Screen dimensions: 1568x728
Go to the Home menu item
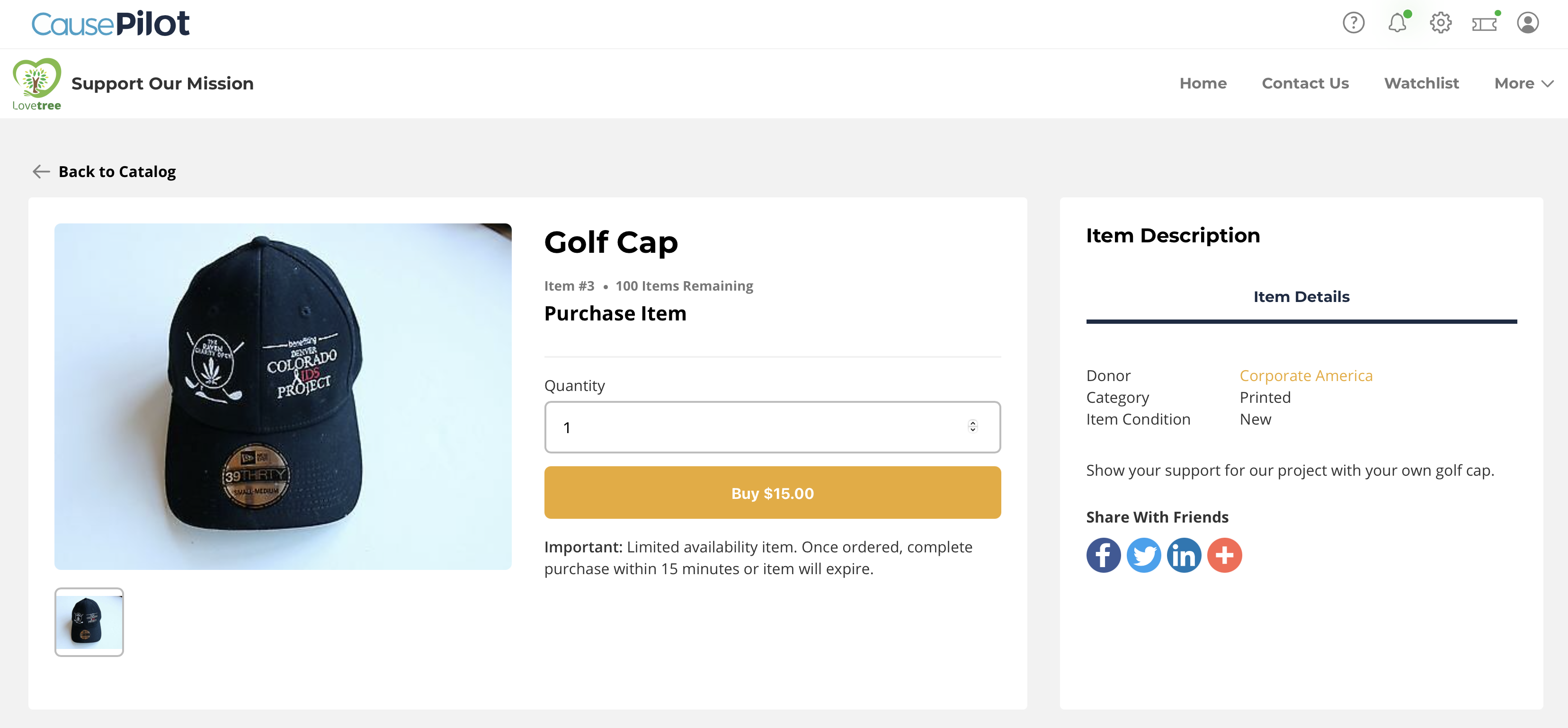(1203, 83)
